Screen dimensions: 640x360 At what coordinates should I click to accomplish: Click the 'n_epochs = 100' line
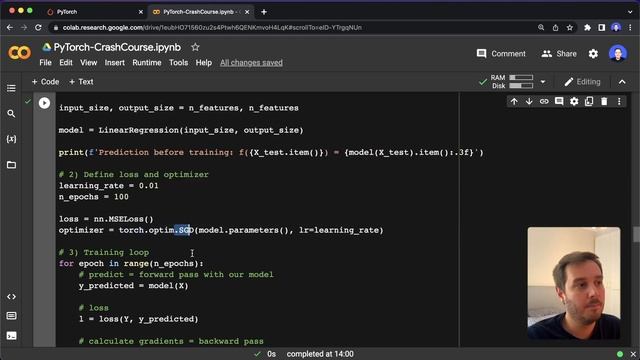tap(93, 197)
